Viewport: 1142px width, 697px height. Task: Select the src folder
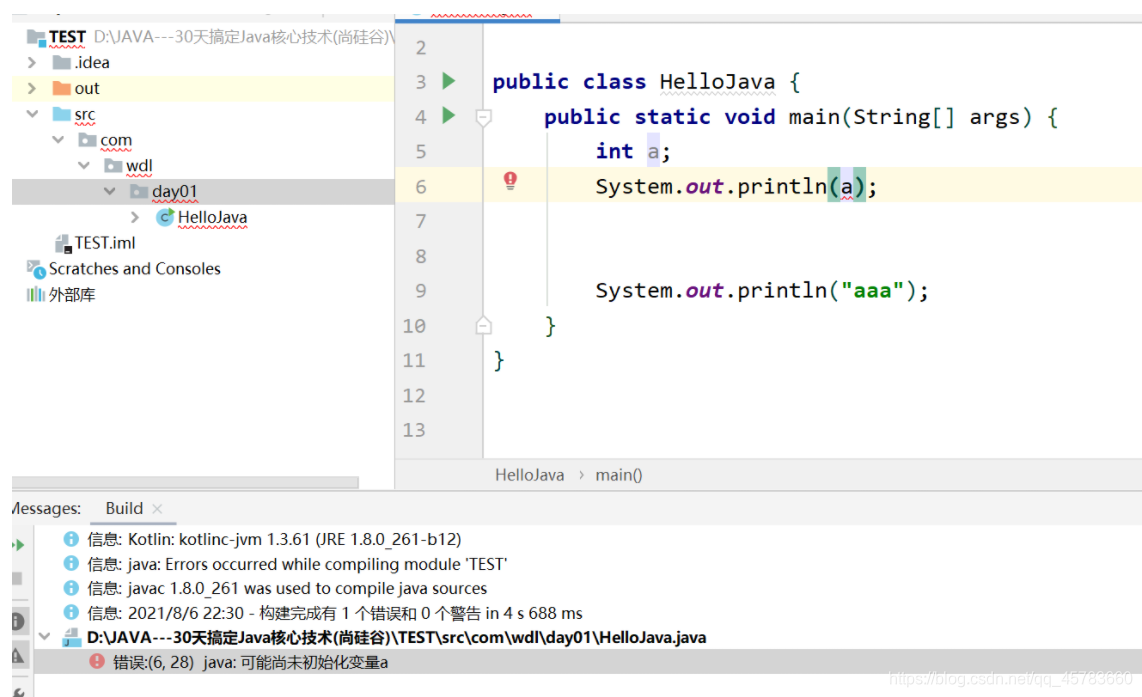[84, 114]
